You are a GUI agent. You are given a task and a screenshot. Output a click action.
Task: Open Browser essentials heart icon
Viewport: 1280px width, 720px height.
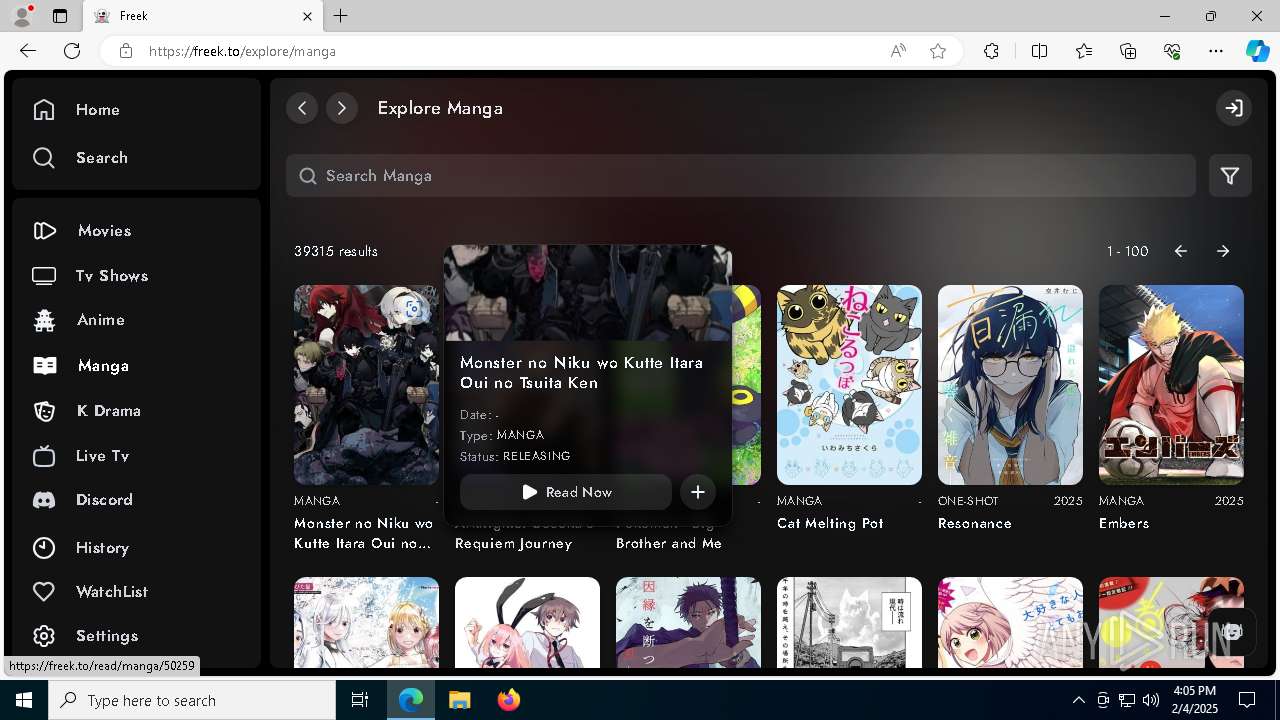point(1172,51)
